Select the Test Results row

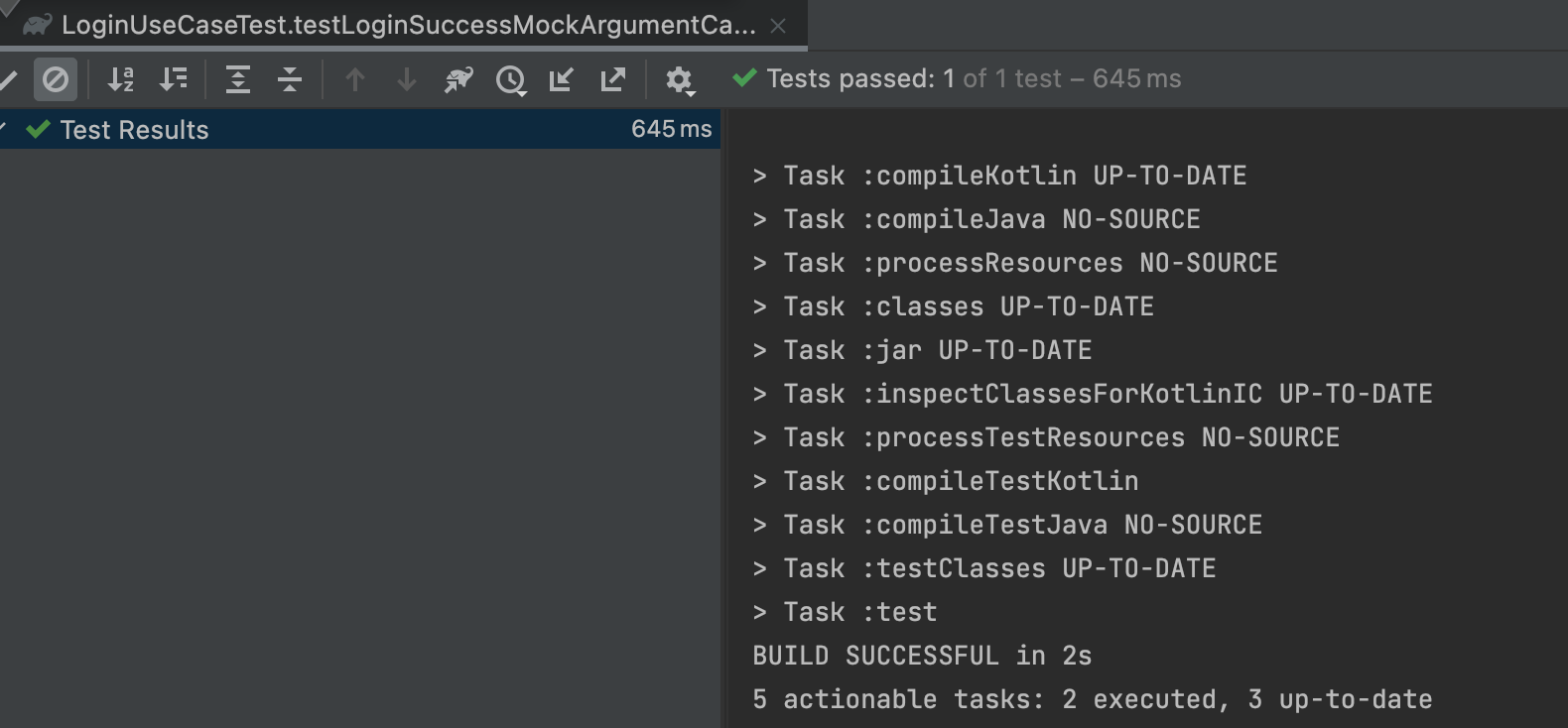click(360, 129)
